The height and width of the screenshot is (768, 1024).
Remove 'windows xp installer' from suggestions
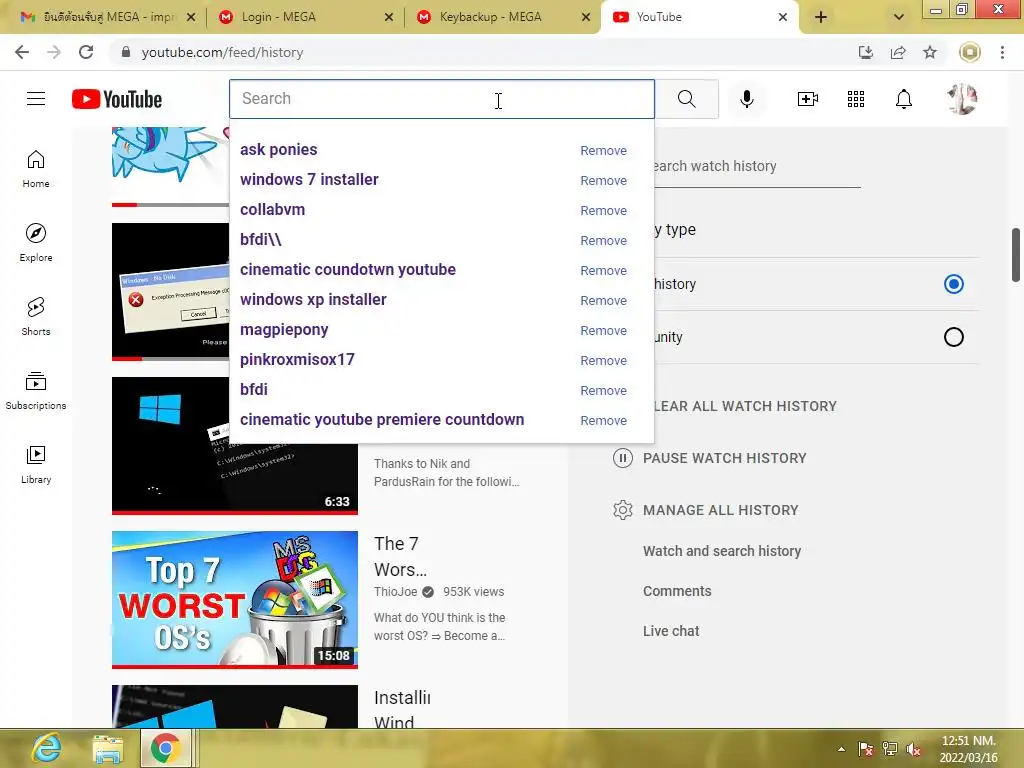click(x=603, y=301)
